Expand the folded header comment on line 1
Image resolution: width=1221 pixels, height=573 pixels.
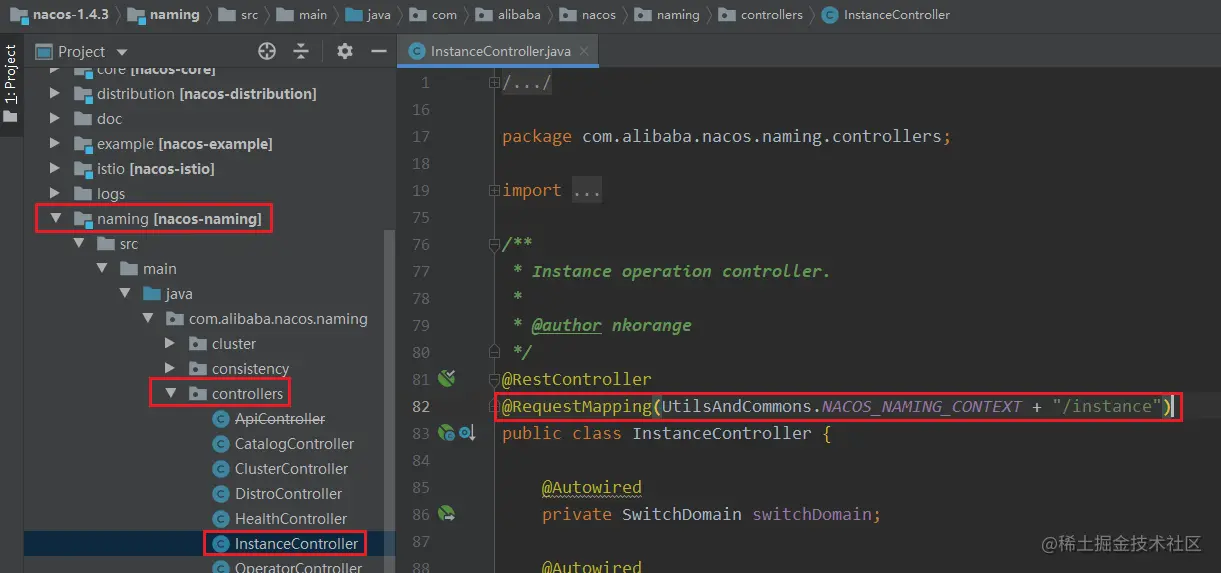coord(494,83)
